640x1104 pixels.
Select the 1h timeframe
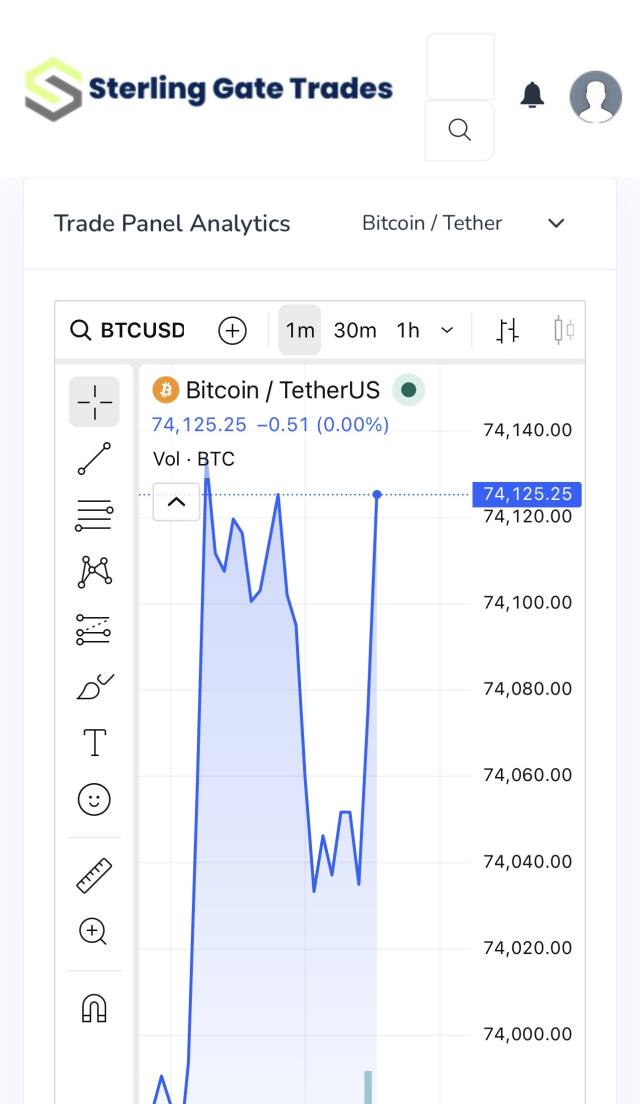pos(408,330)
